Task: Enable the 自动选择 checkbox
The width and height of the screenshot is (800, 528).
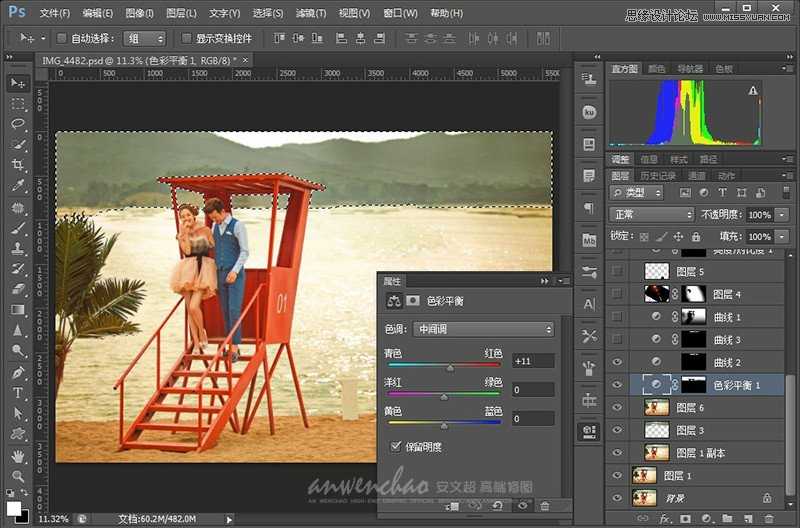Action: (x=61, y=38)
